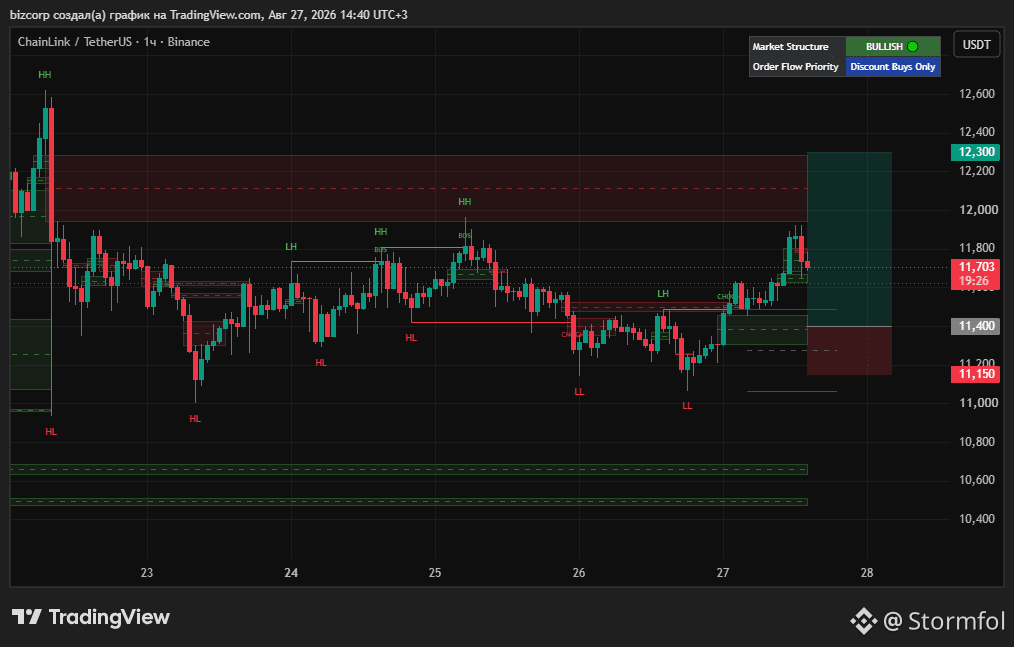1014x647 pixels.
Task: Click the HL label beneath the red structure line
Action: pos(411,338)
